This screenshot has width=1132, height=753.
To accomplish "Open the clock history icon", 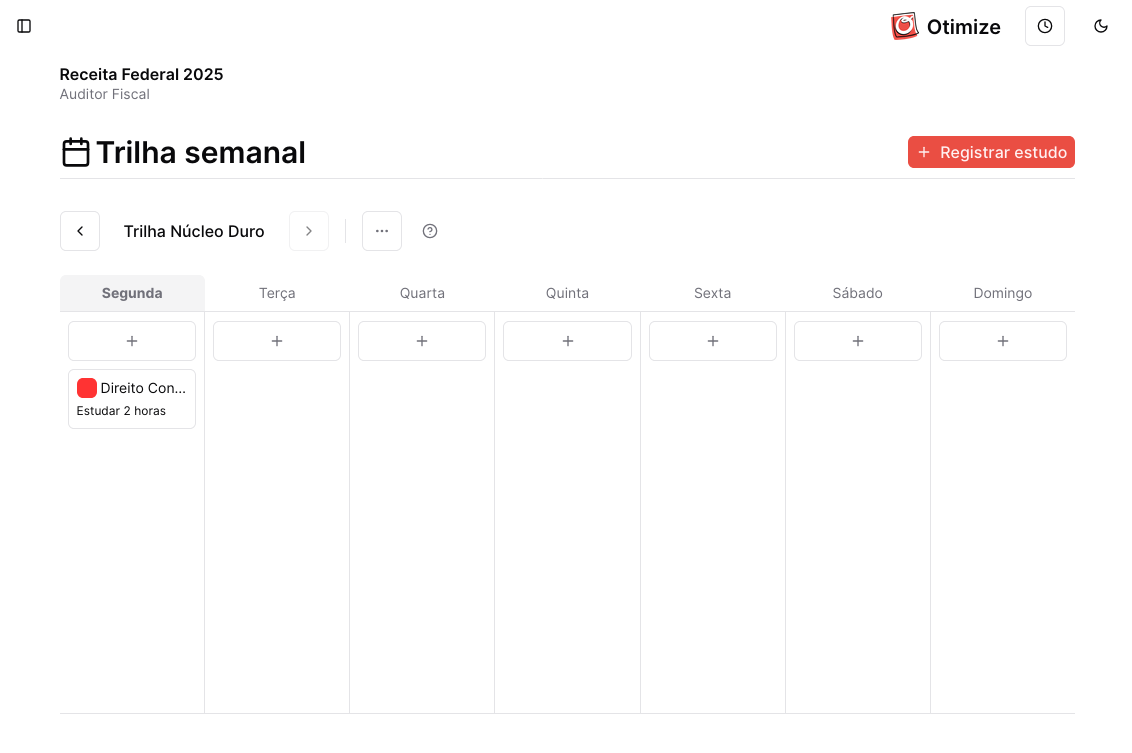I will click(1045, 26).
